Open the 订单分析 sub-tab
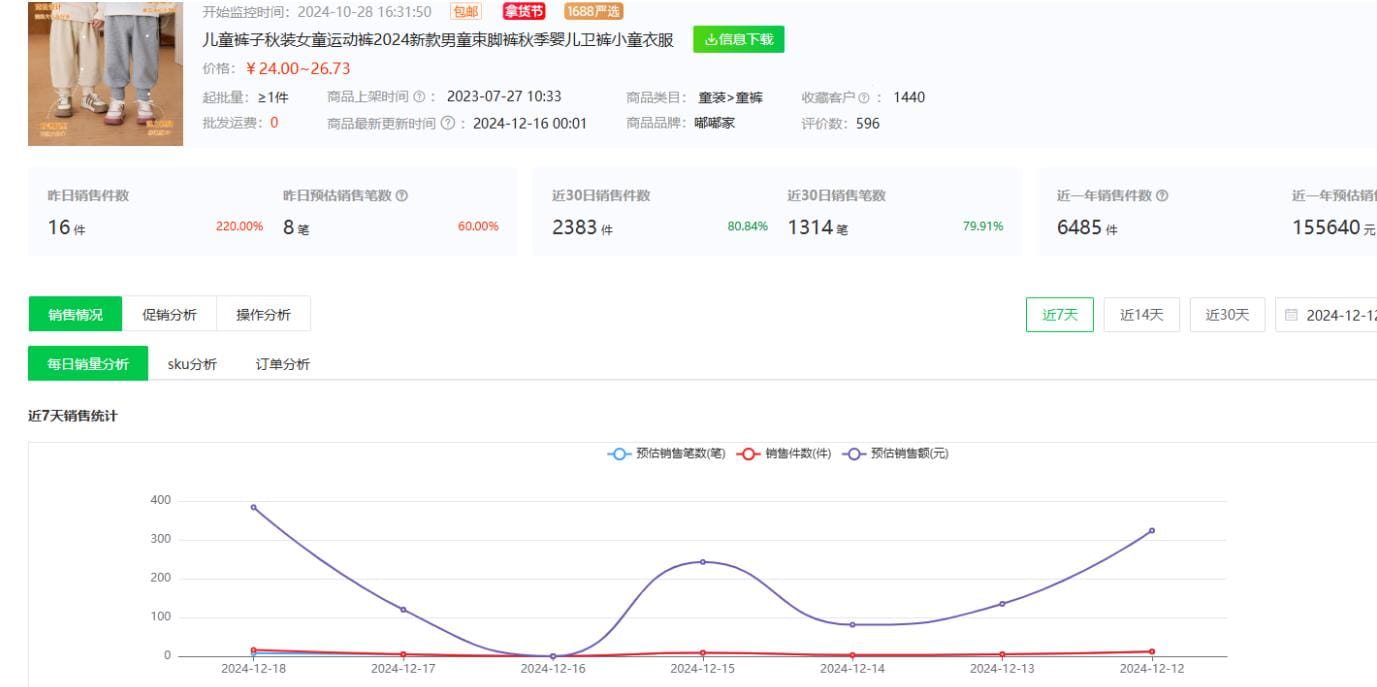 [x=282, y=364]
